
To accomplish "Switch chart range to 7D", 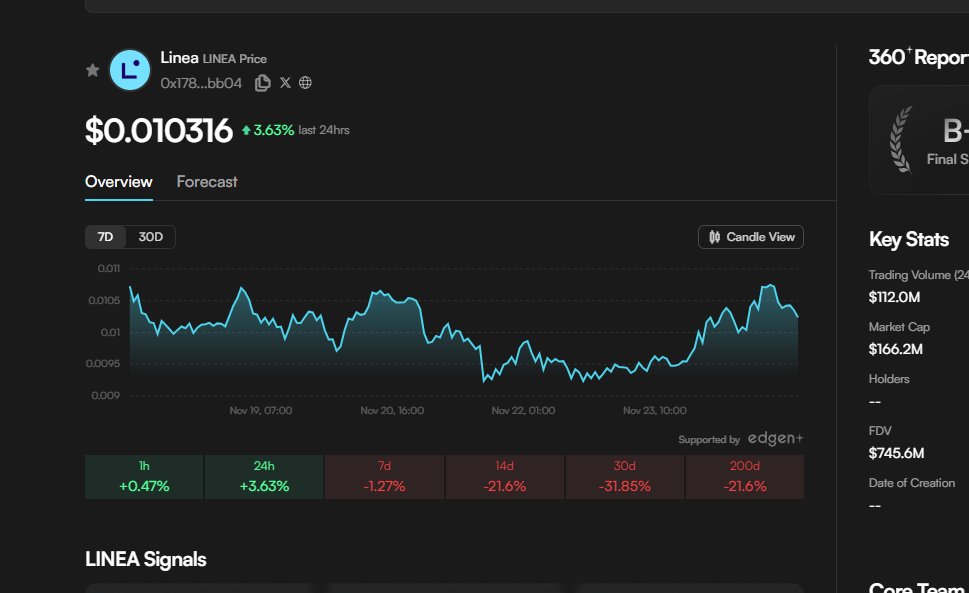I will coord(105,237).
